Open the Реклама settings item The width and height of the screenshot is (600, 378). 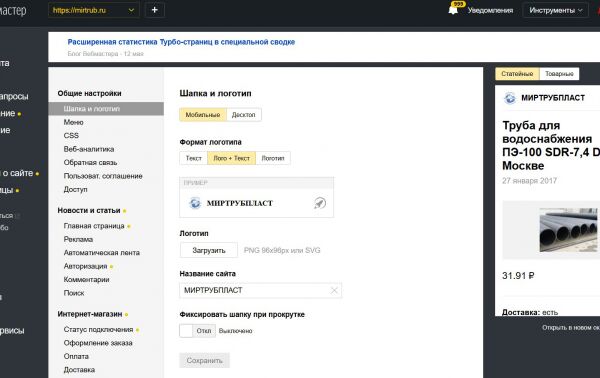coord(78,240)
